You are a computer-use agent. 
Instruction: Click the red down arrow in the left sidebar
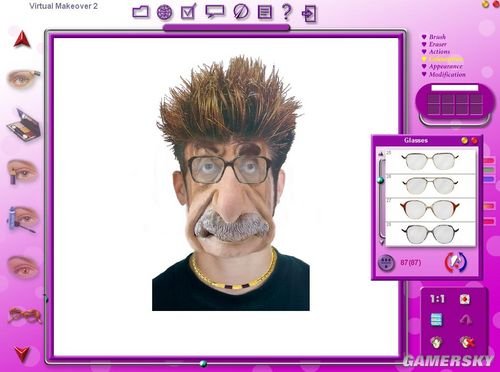pyautogui.click(x=23, y=354)
